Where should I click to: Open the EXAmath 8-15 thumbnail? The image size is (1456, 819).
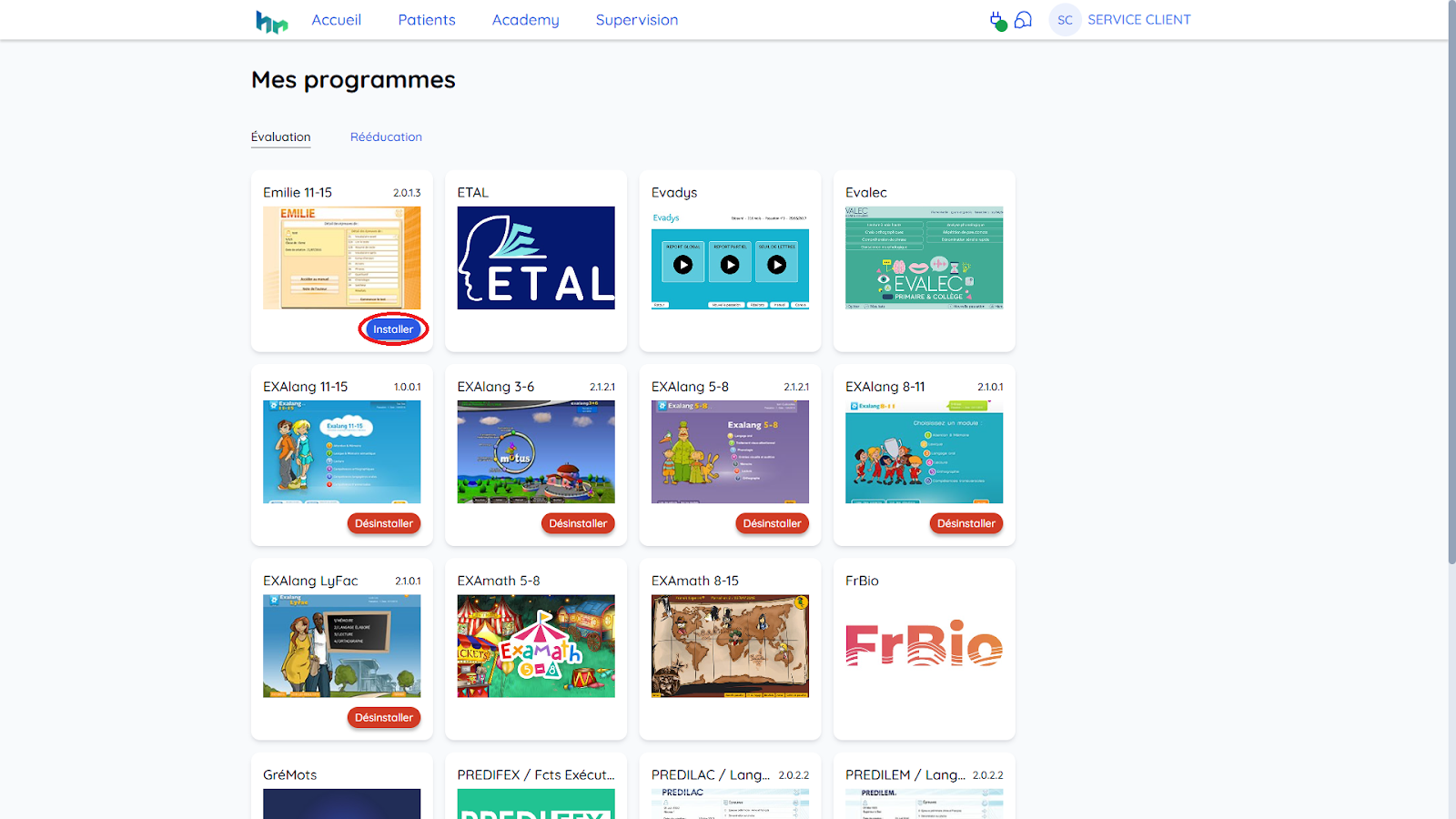(x=730, y=646)
